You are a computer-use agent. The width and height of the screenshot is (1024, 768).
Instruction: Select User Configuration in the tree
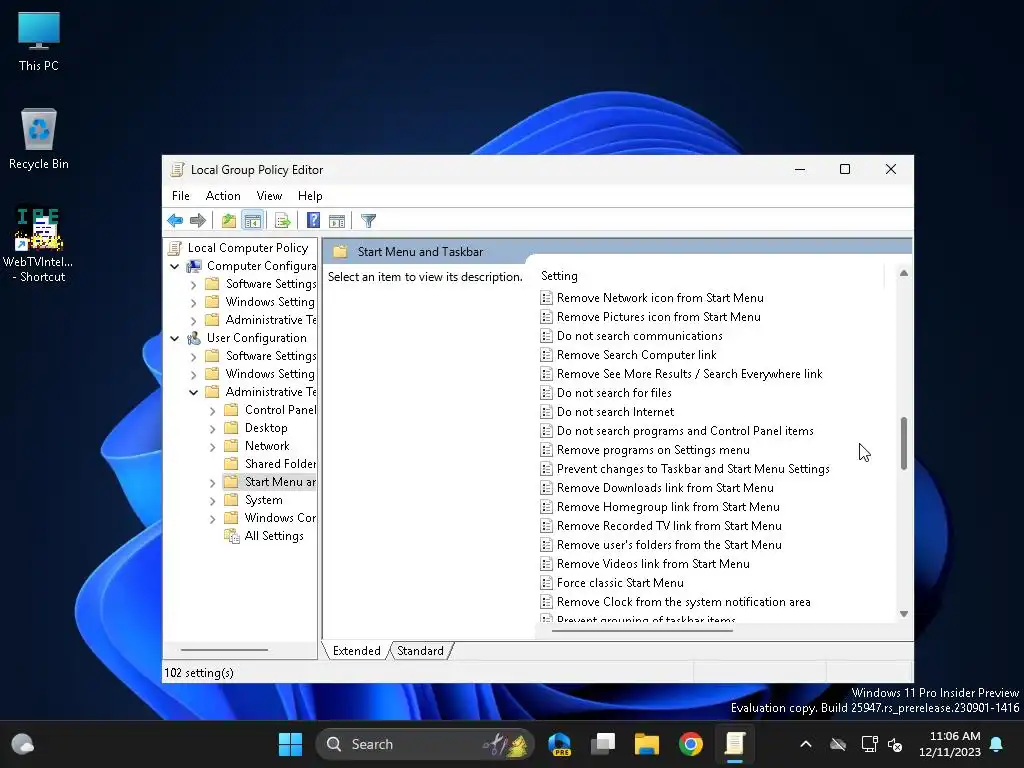pyautogui.click(x=256, y=338)
